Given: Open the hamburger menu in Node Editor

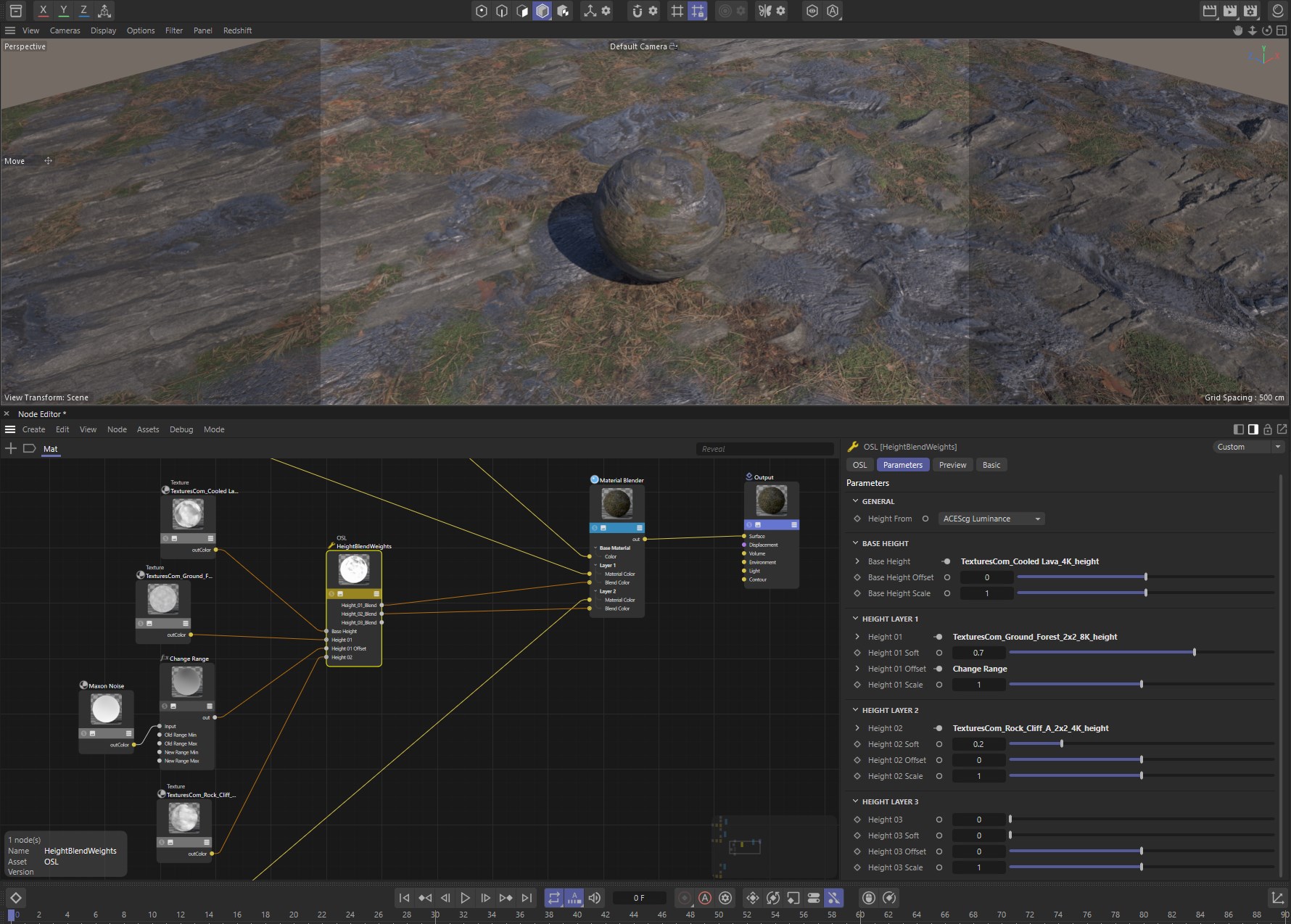Looking at the screenshot, I should (10, 429).
